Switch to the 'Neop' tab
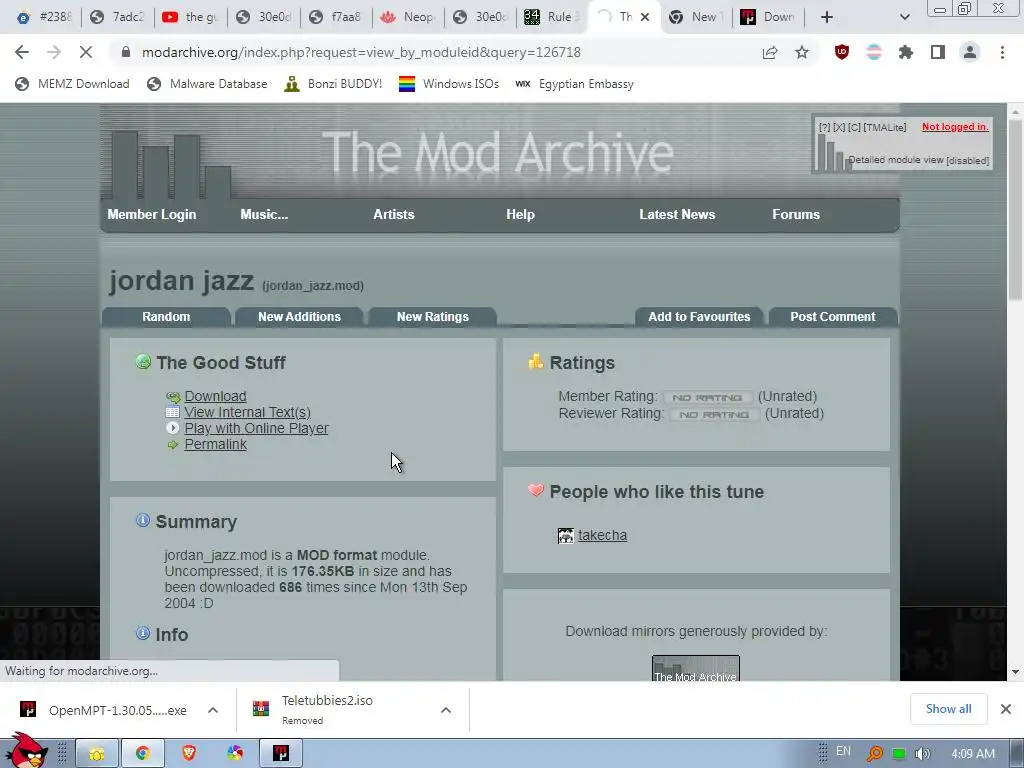The height and width of the screenshot is (768, 1024). tap(409, 17)
